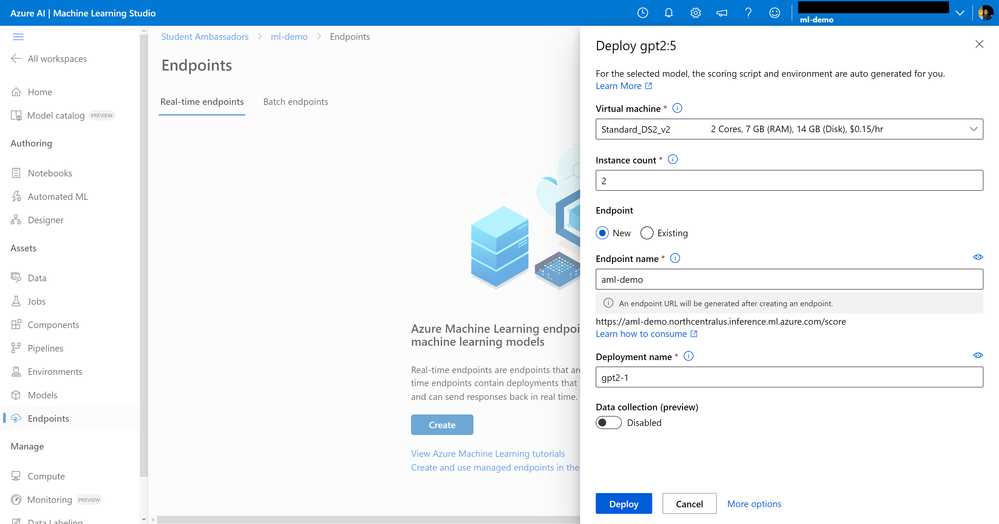Show info for Virtual machine
The image size is (999, 524).
point(677,108)
